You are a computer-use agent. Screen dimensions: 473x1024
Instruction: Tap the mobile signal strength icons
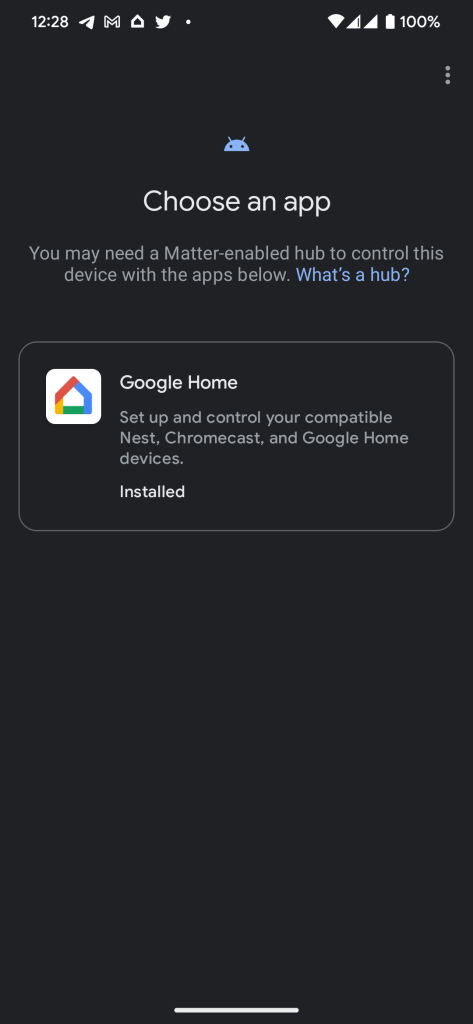[x=361, y=22]
